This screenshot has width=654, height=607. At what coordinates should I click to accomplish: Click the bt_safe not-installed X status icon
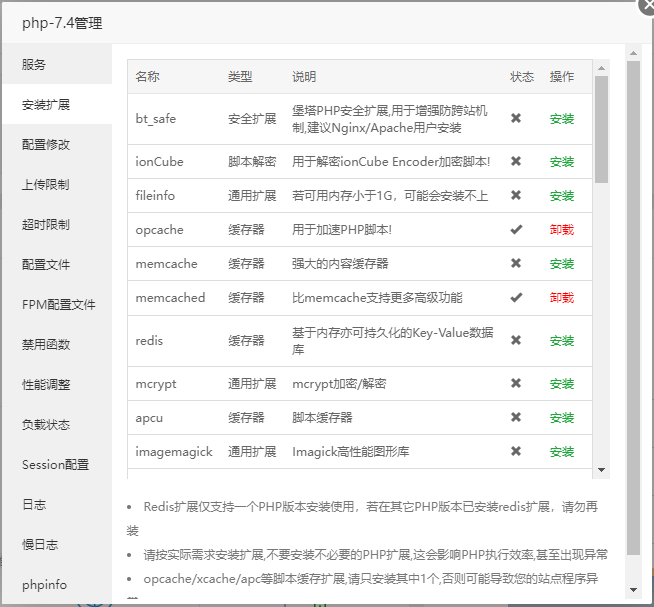click(x=516, y=118)
